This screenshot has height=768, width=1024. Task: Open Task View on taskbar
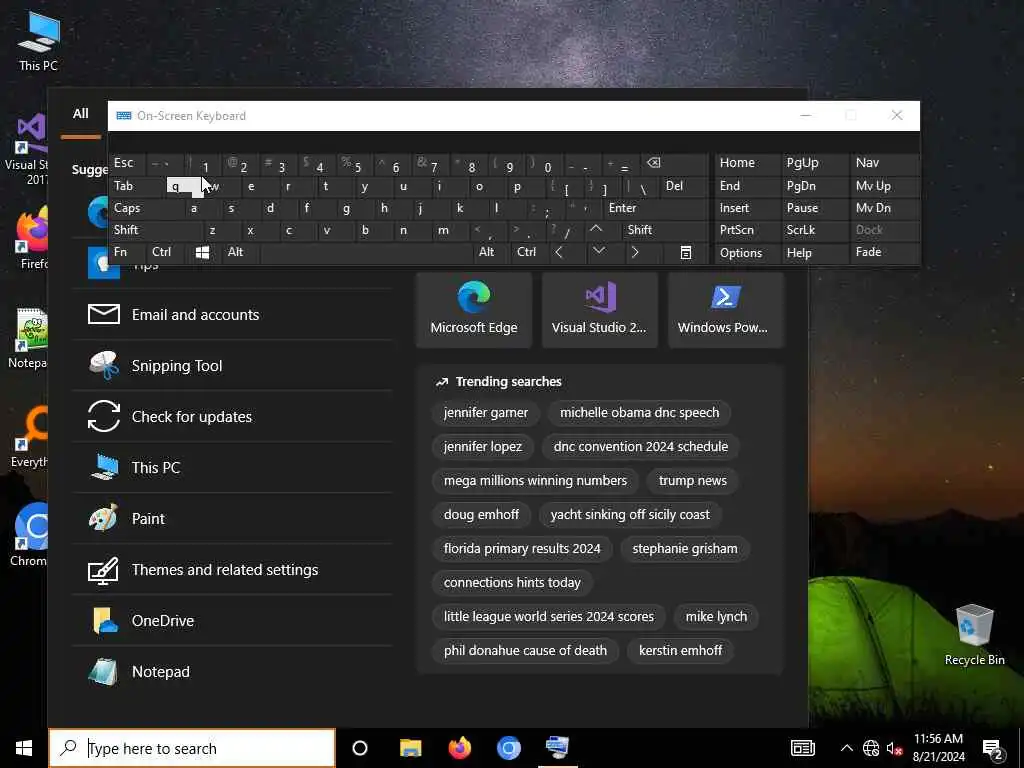360,748
